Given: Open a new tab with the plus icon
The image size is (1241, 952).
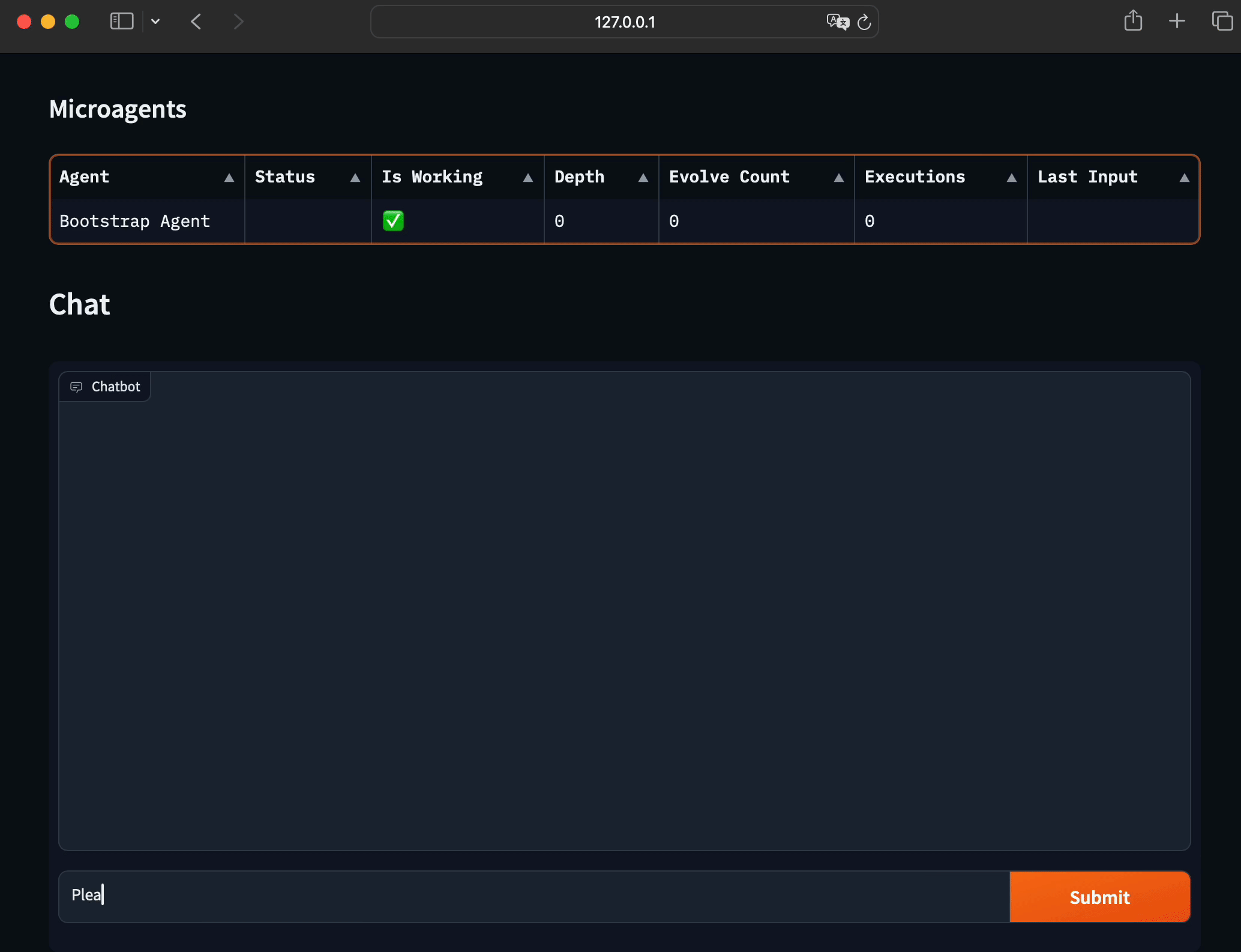Looking at the screenshot, I should point(1177,21).
